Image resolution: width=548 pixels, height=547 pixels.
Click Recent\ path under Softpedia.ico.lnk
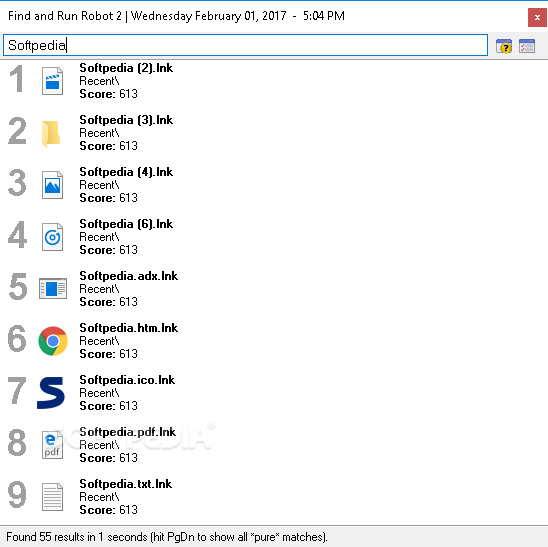[x=99, y=393]
